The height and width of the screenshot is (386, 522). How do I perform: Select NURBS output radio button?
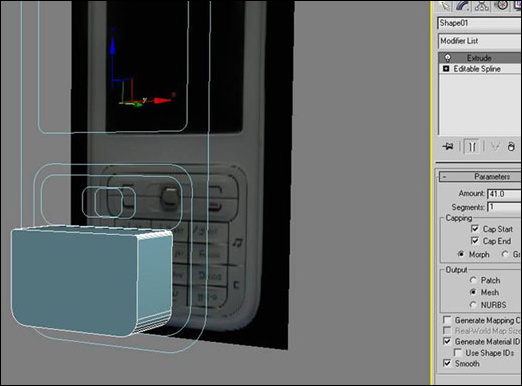click(x=473, y=305)
